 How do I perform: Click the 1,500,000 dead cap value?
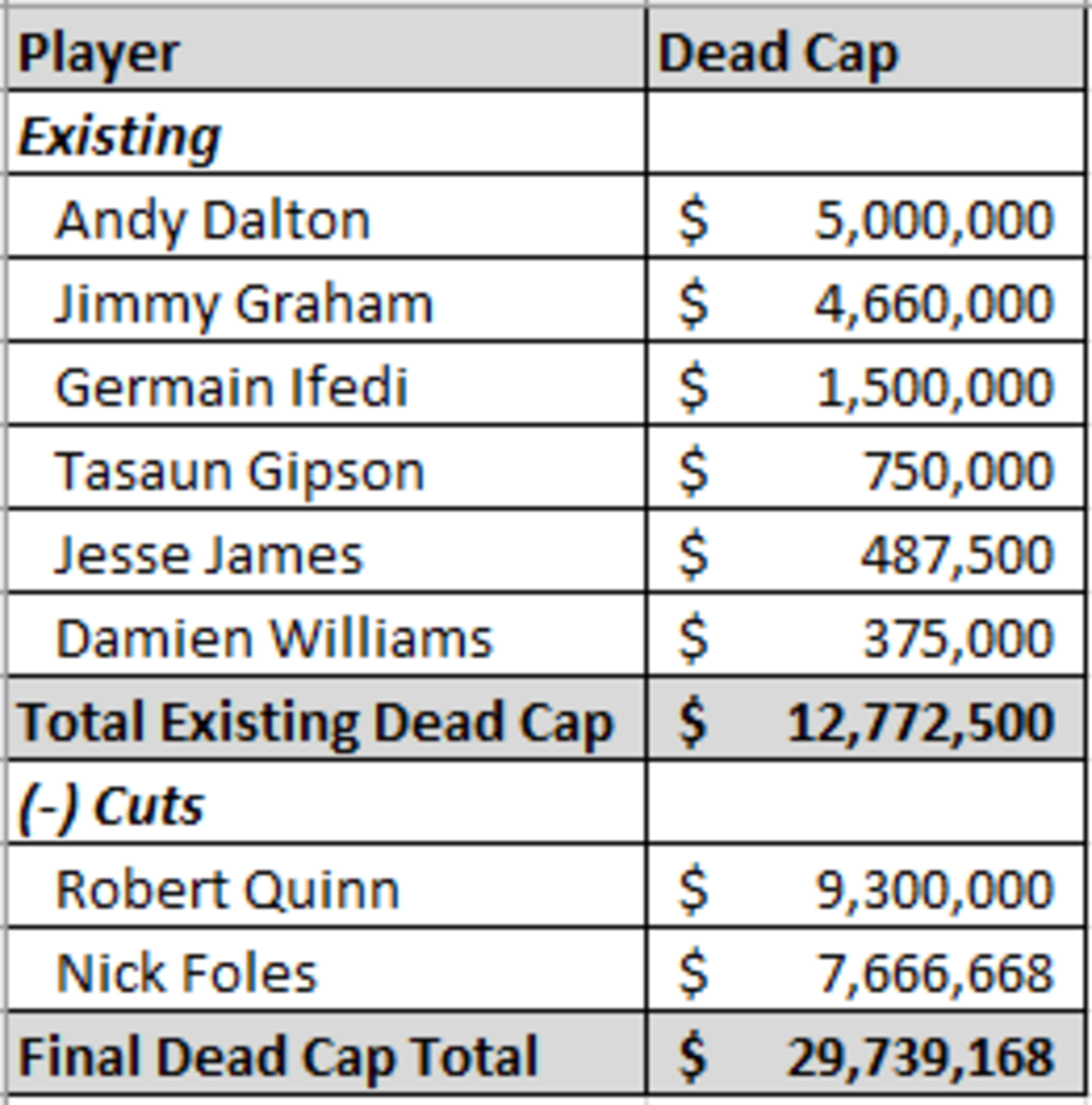(865, 385)
